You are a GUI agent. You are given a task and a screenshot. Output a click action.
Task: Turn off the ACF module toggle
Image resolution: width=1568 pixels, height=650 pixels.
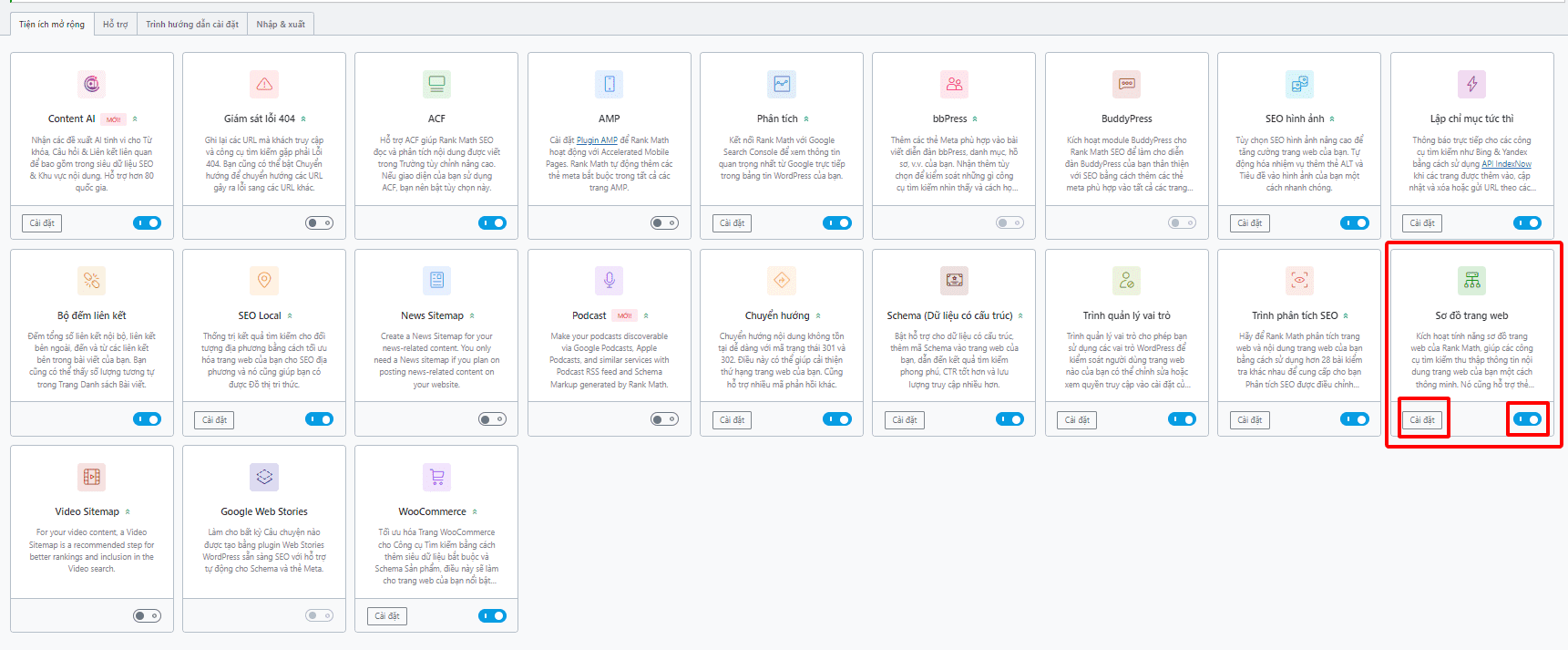click(x=492, y=222)
